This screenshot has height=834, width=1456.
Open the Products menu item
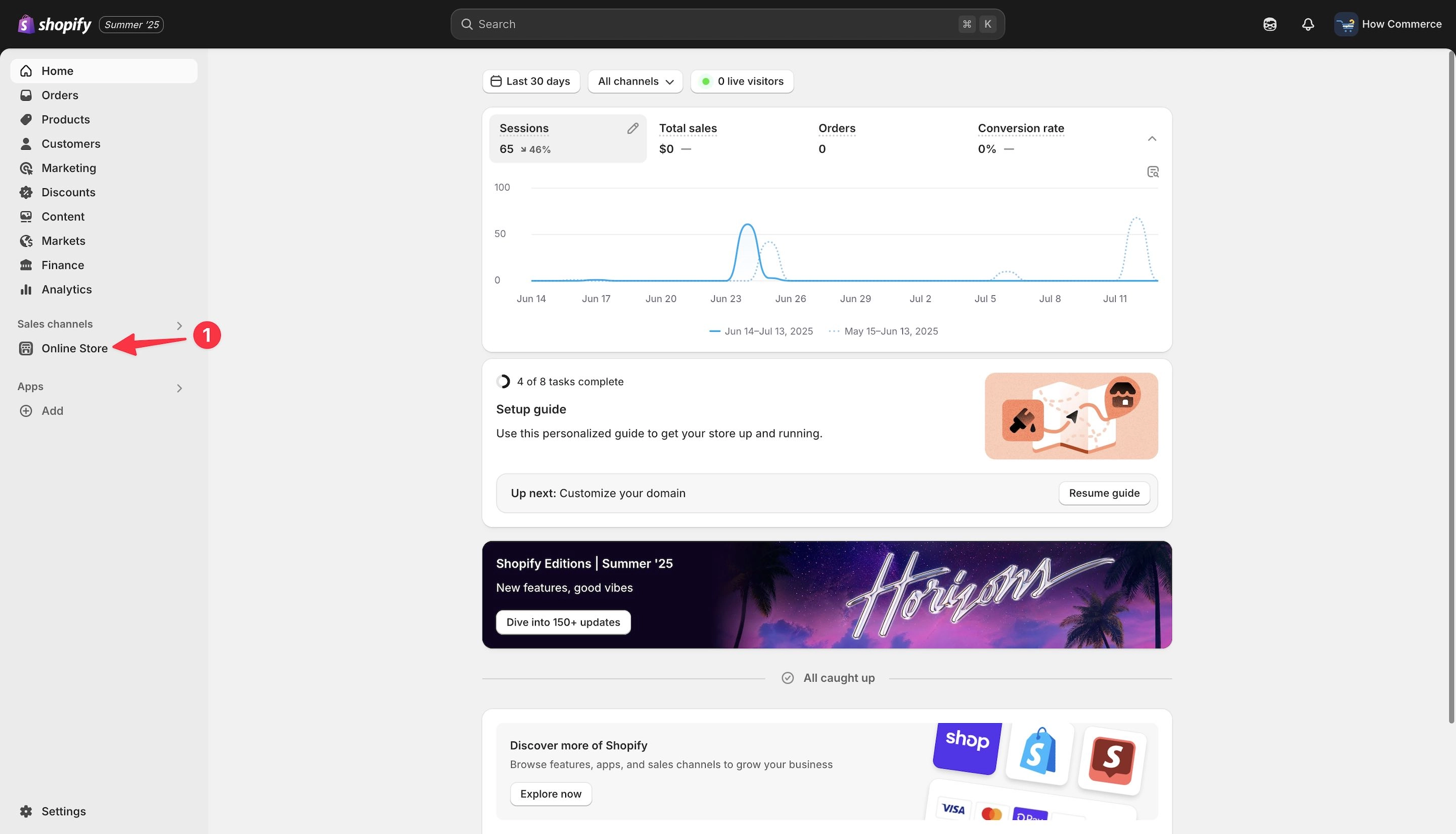pos(104,119)
